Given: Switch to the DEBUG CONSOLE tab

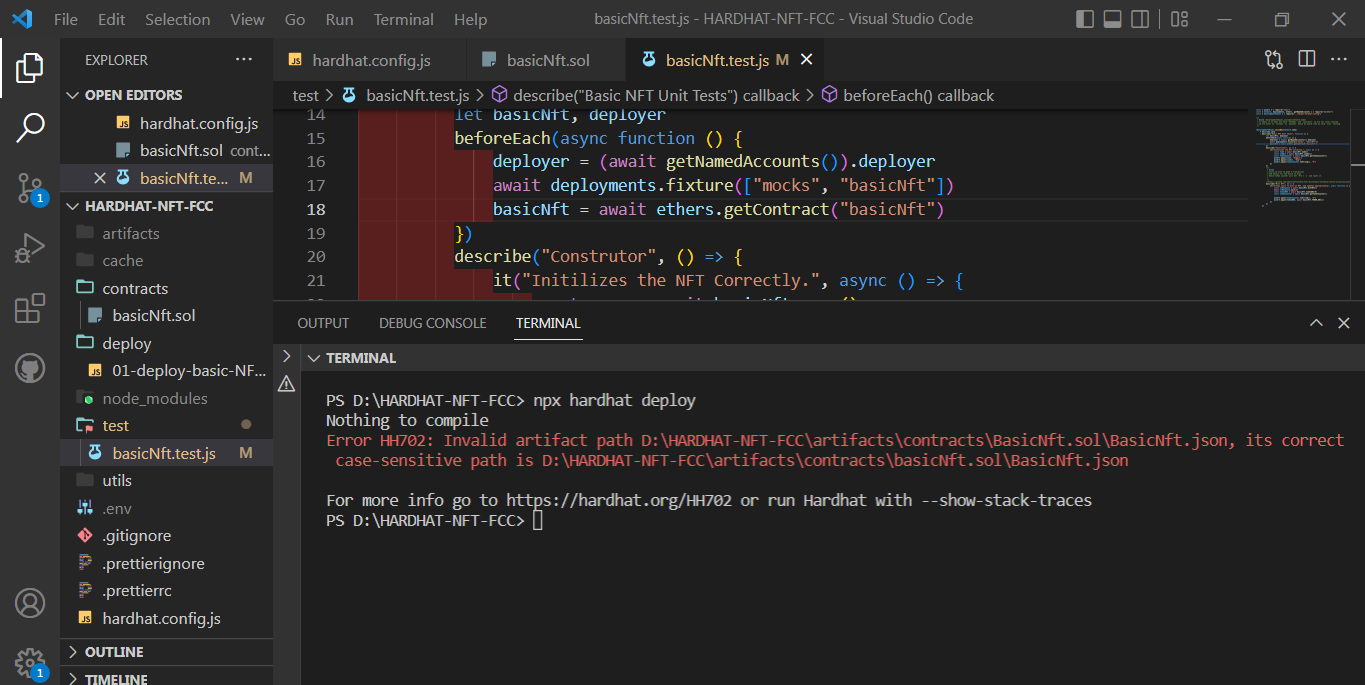Looking at the screenshot, I should click(433, 323).
